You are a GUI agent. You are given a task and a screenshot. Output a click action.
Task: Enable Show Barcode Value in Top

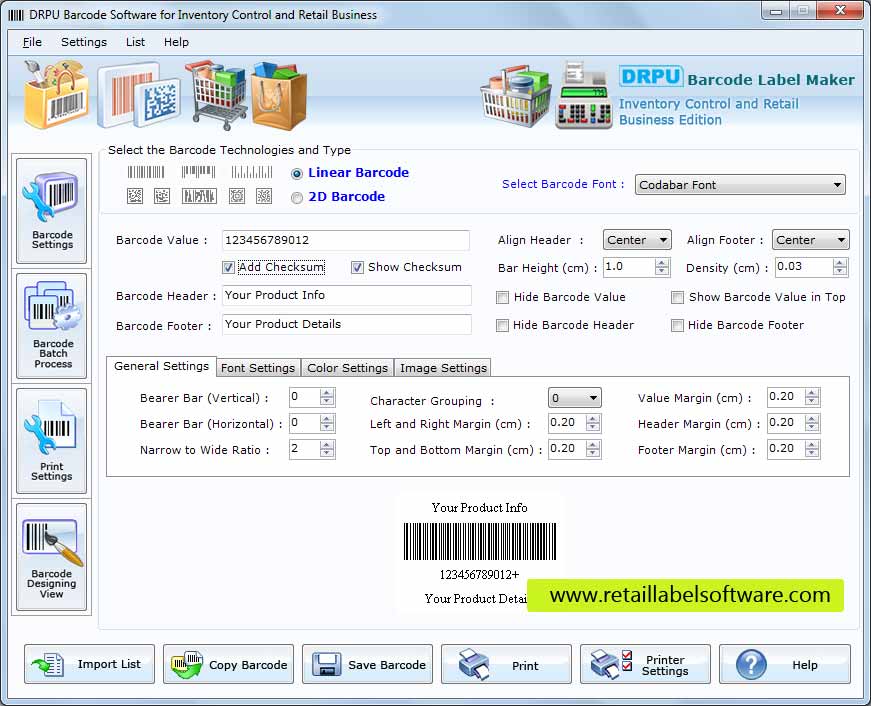click(677, 298)
